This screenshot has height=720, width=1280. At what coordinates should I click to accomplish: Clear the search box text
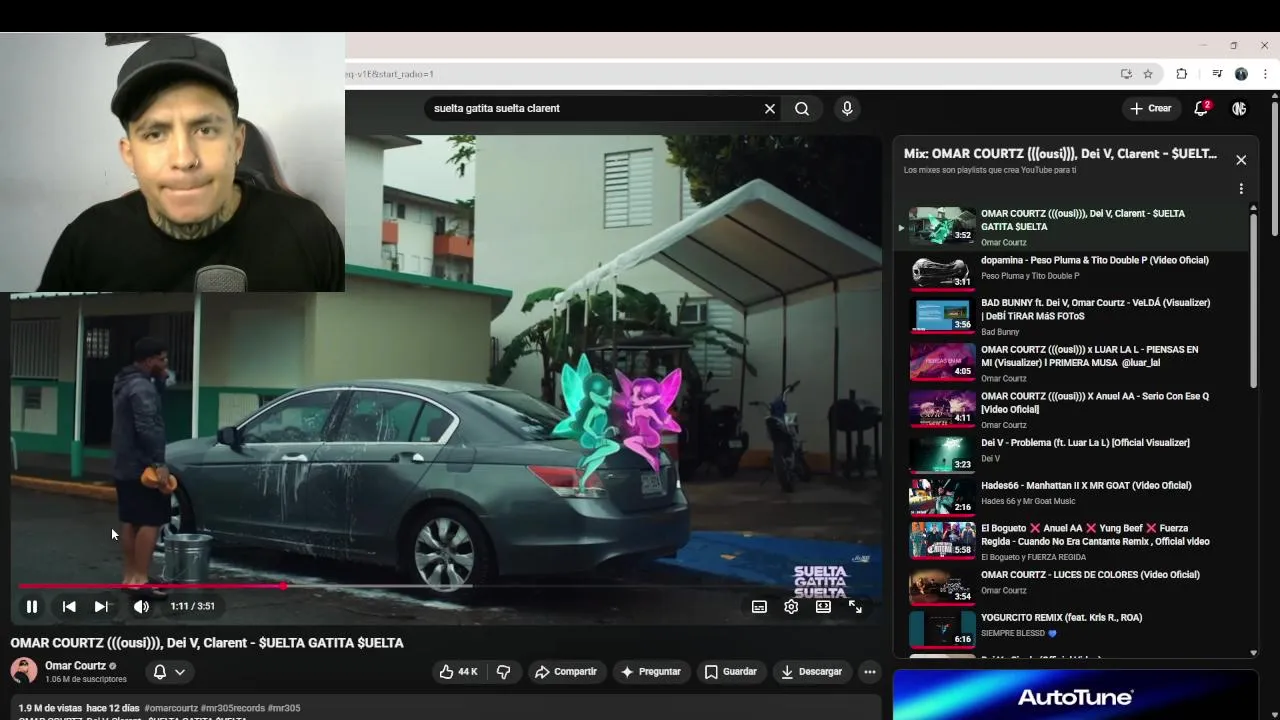(770, 108)
